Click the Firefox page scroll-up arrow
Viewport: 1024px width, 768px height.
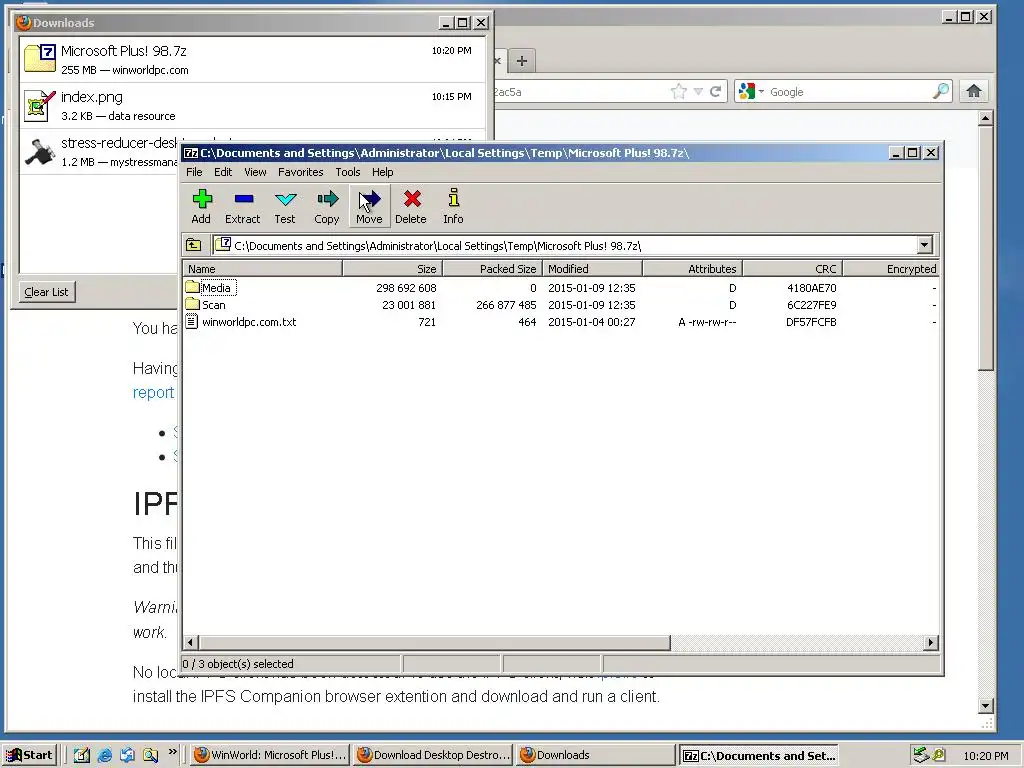986,118
